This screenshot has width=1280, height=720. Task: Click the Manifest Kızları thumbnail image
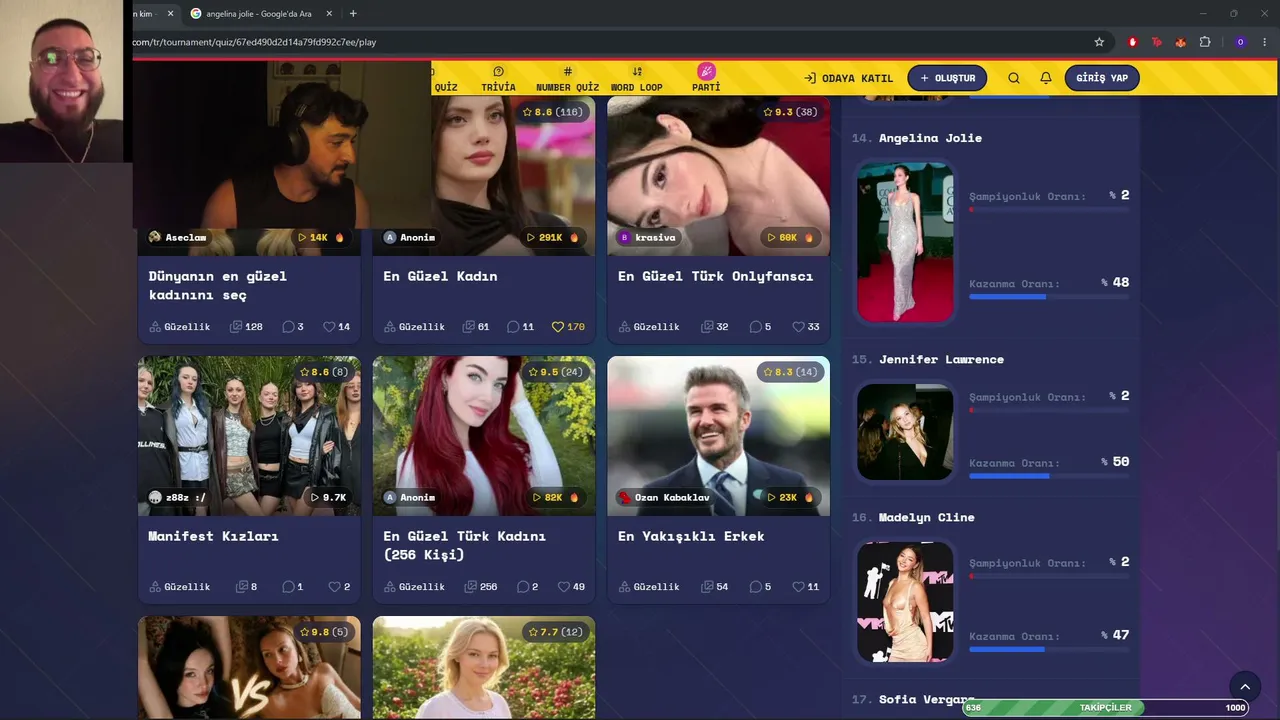pos(249,436)
